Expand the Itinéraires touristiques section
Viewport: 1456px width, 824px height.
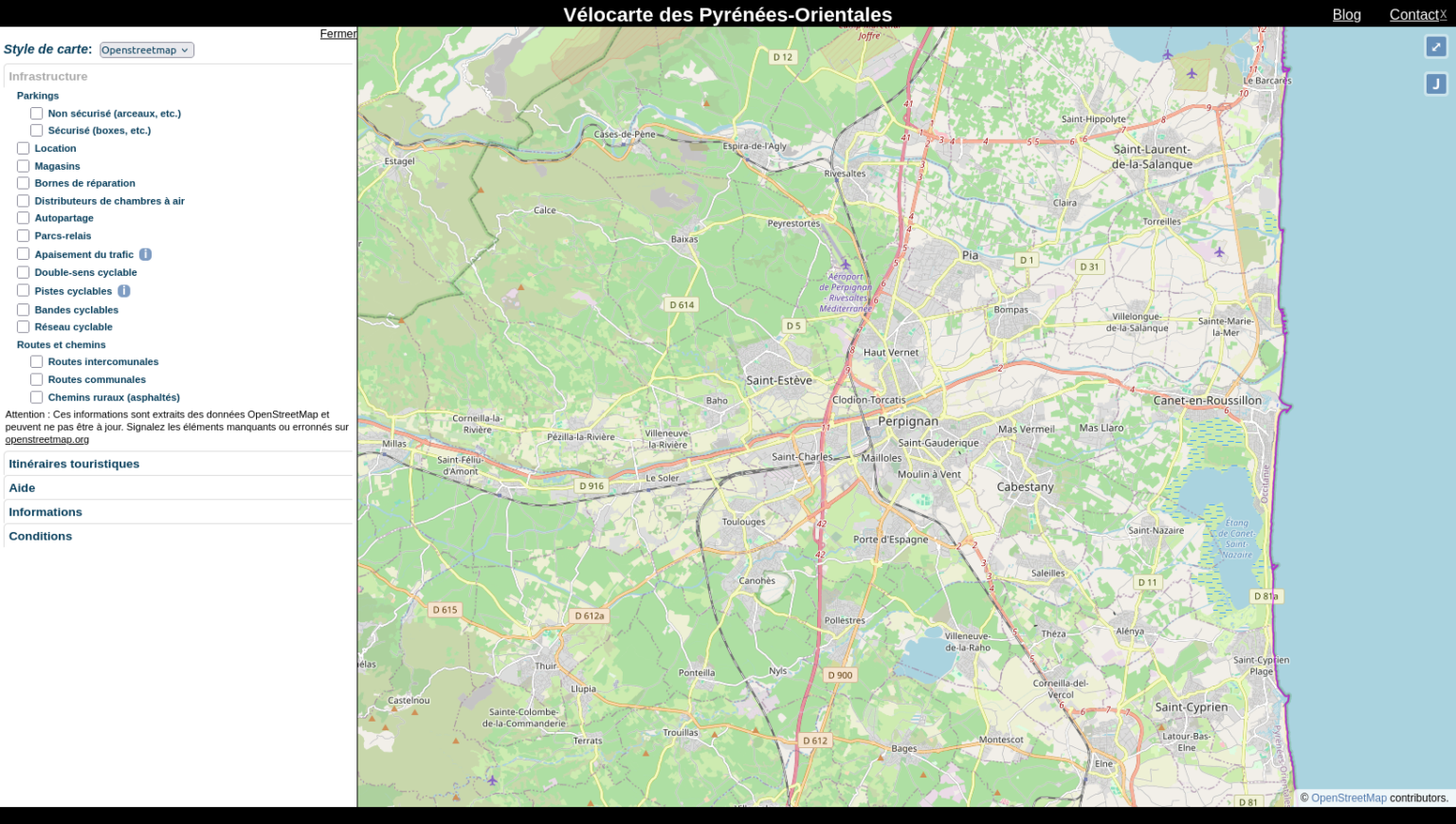tap(74, 464)
